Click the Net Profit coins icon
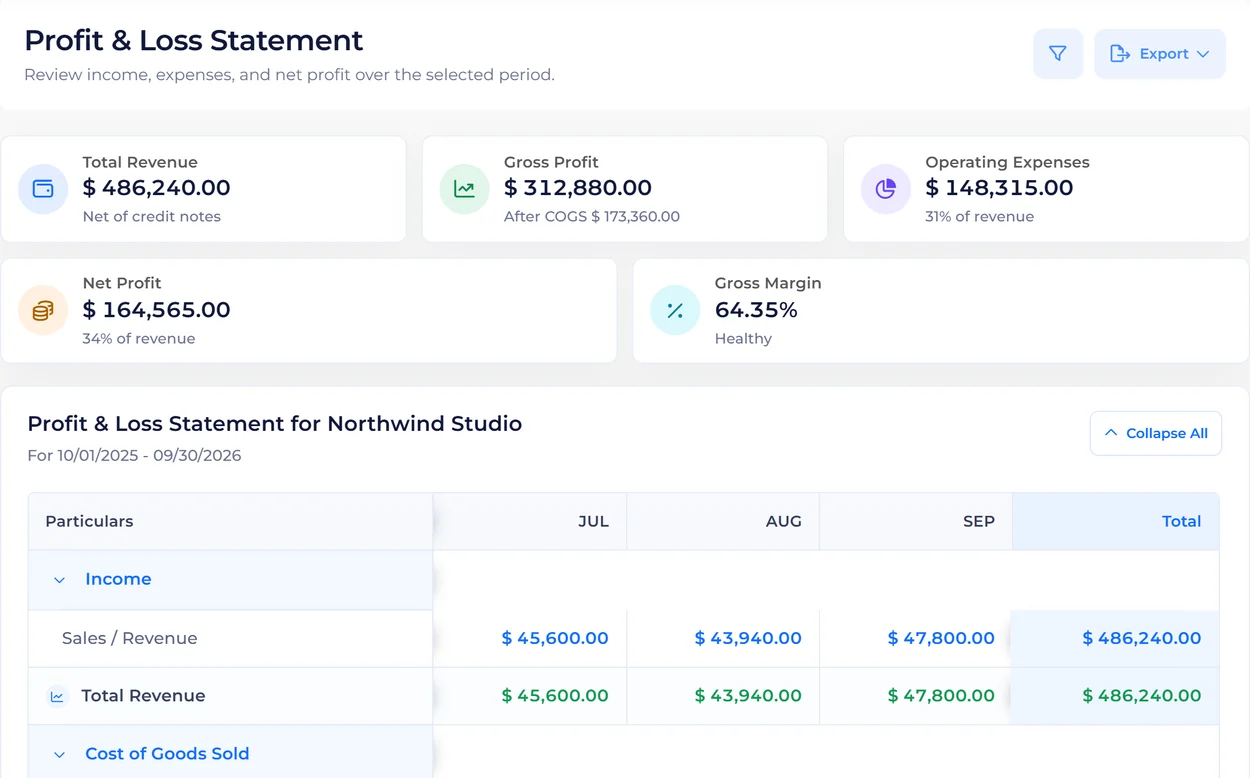Image resolution: width=1250 pixels, height=778 pixels. pyautogui.click(x=43, y=311)
